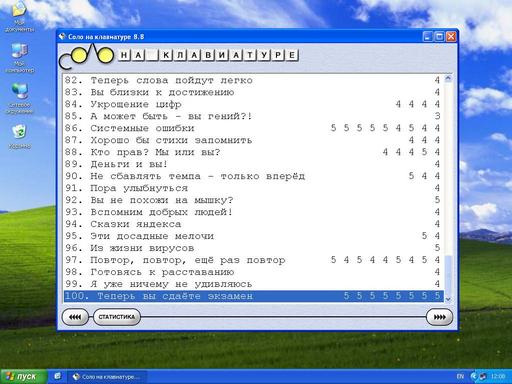The image size is (512, 384).
Task: Select lesson 97 Повтор, повтор, ещё раз повтор
Action: tap(253, 260)
